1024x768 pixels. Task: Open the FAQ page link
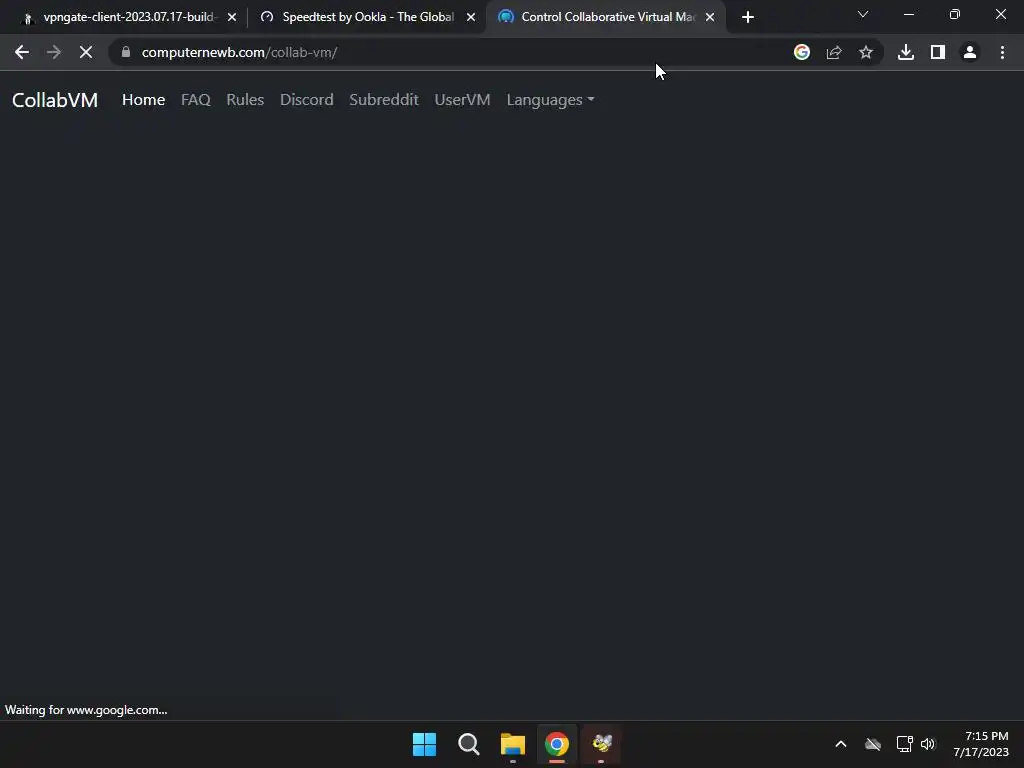click(196, 100)
